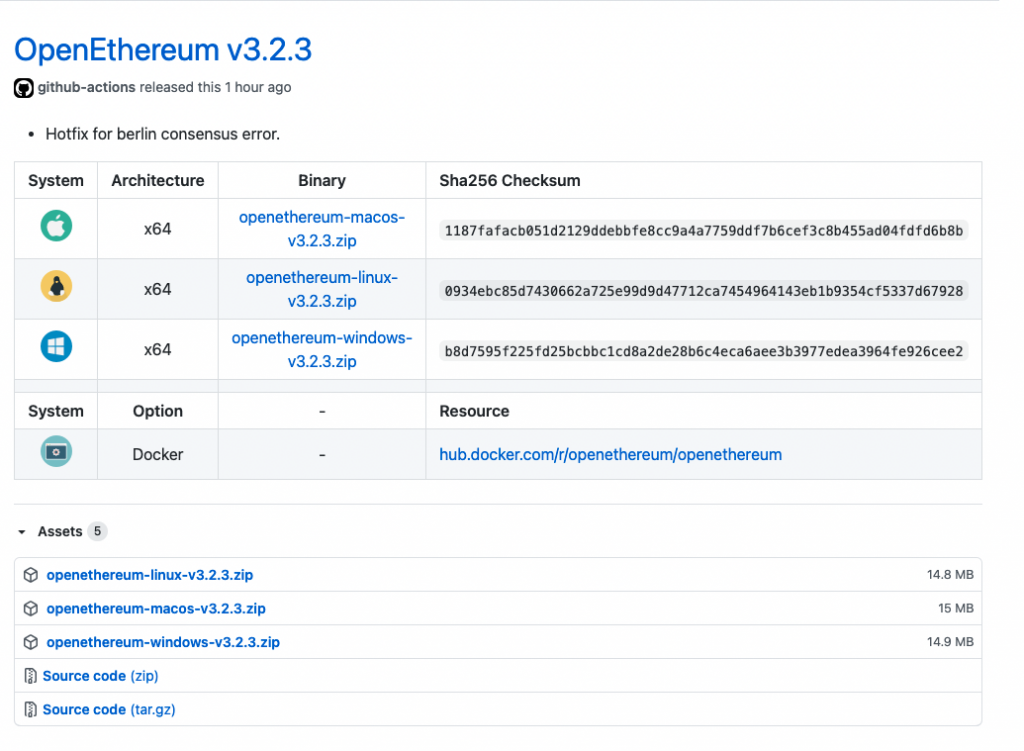Download openethereum-macos-v3.2.3.zip from the table

coord(321,228)
